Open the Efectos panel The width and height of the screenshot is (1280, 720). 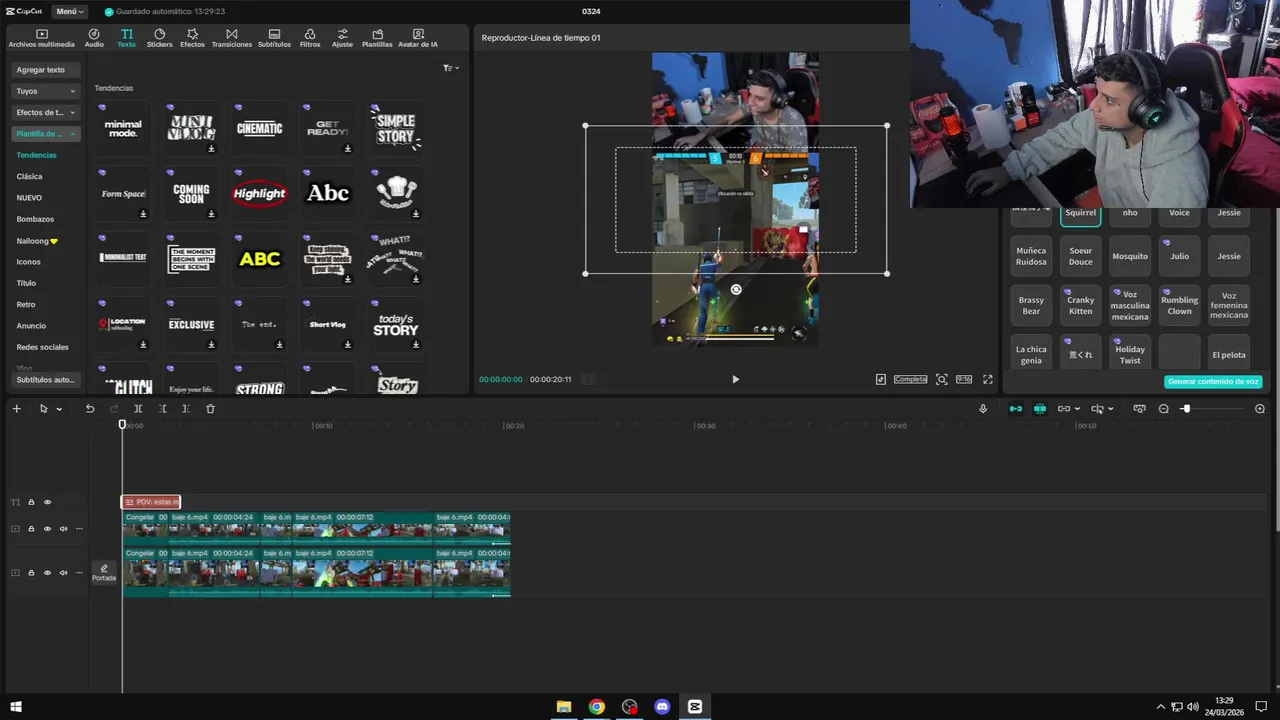click(192, 38)
